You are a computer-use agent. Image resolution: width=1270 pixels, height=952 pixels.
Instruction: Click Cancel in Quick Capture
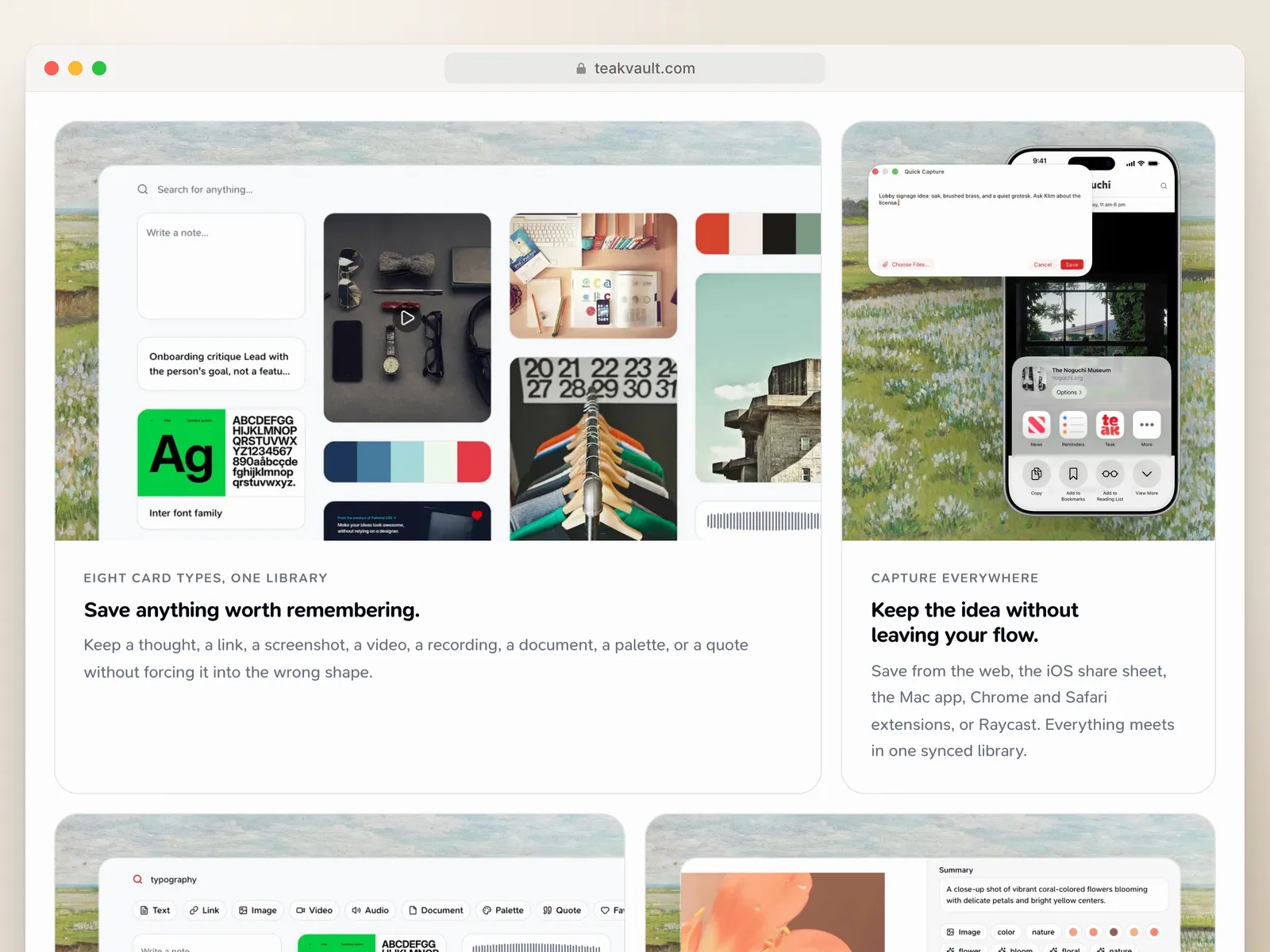point(1042,264)
